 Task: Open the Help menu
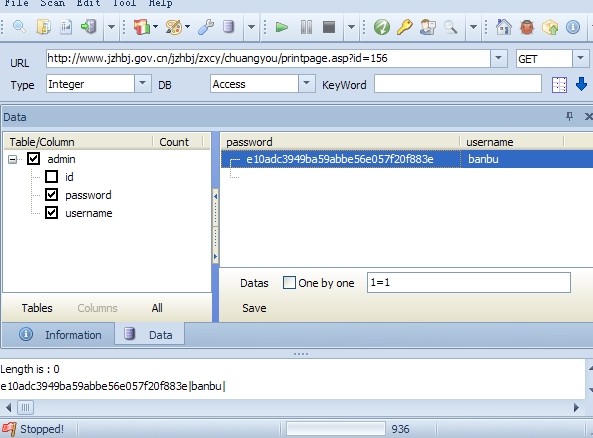tap(161, 3)
